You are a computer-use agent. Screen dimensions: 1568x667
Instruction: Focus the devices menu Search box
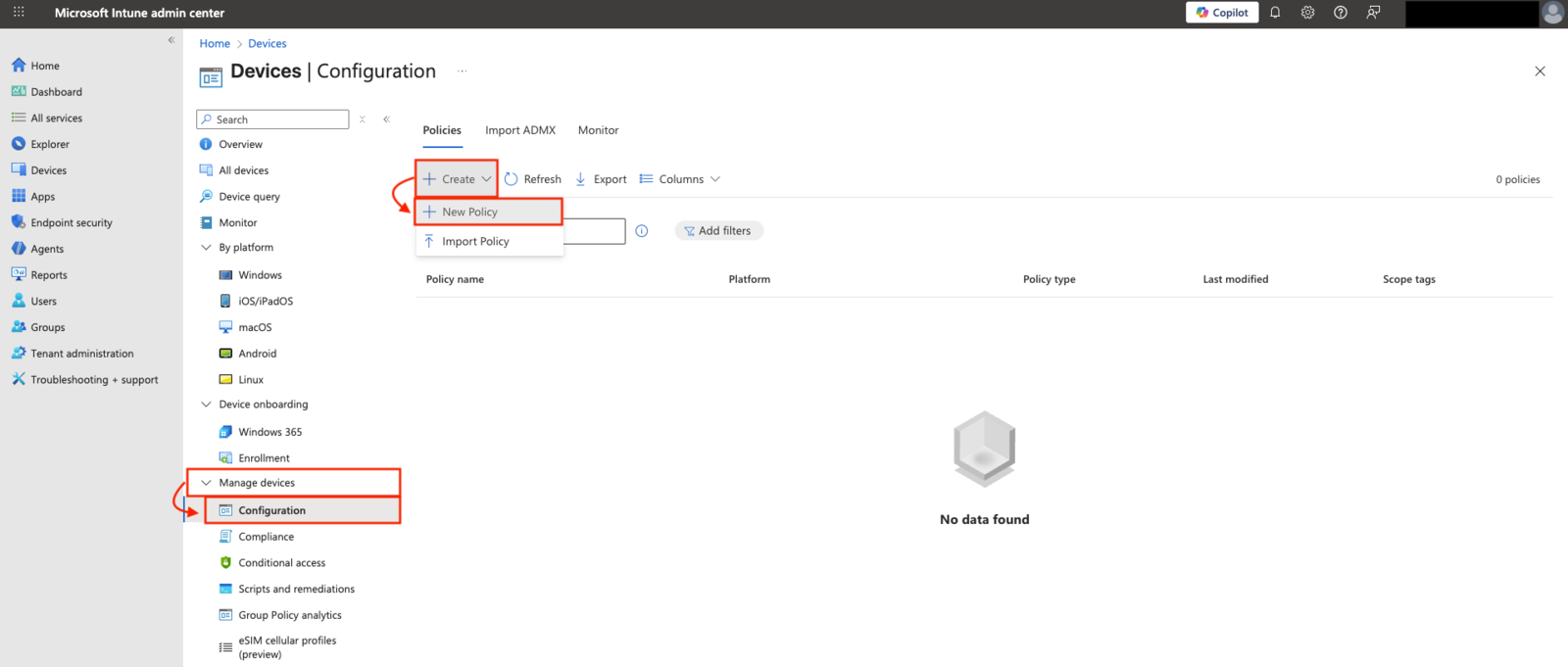pyautogui.click(x=272, y=119)
